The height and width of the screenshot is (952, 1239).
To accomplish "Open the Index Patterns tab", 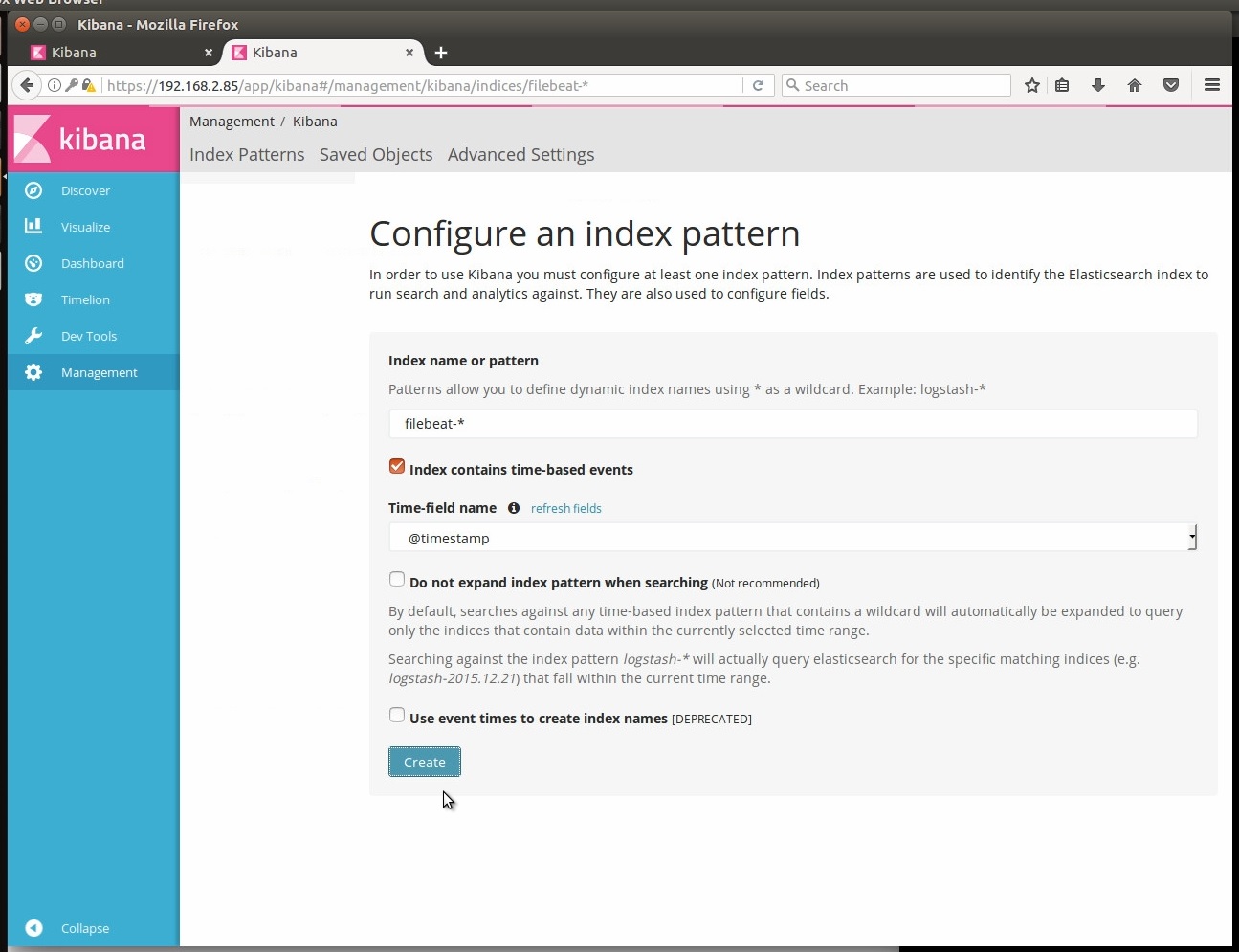I will [247, 155].
